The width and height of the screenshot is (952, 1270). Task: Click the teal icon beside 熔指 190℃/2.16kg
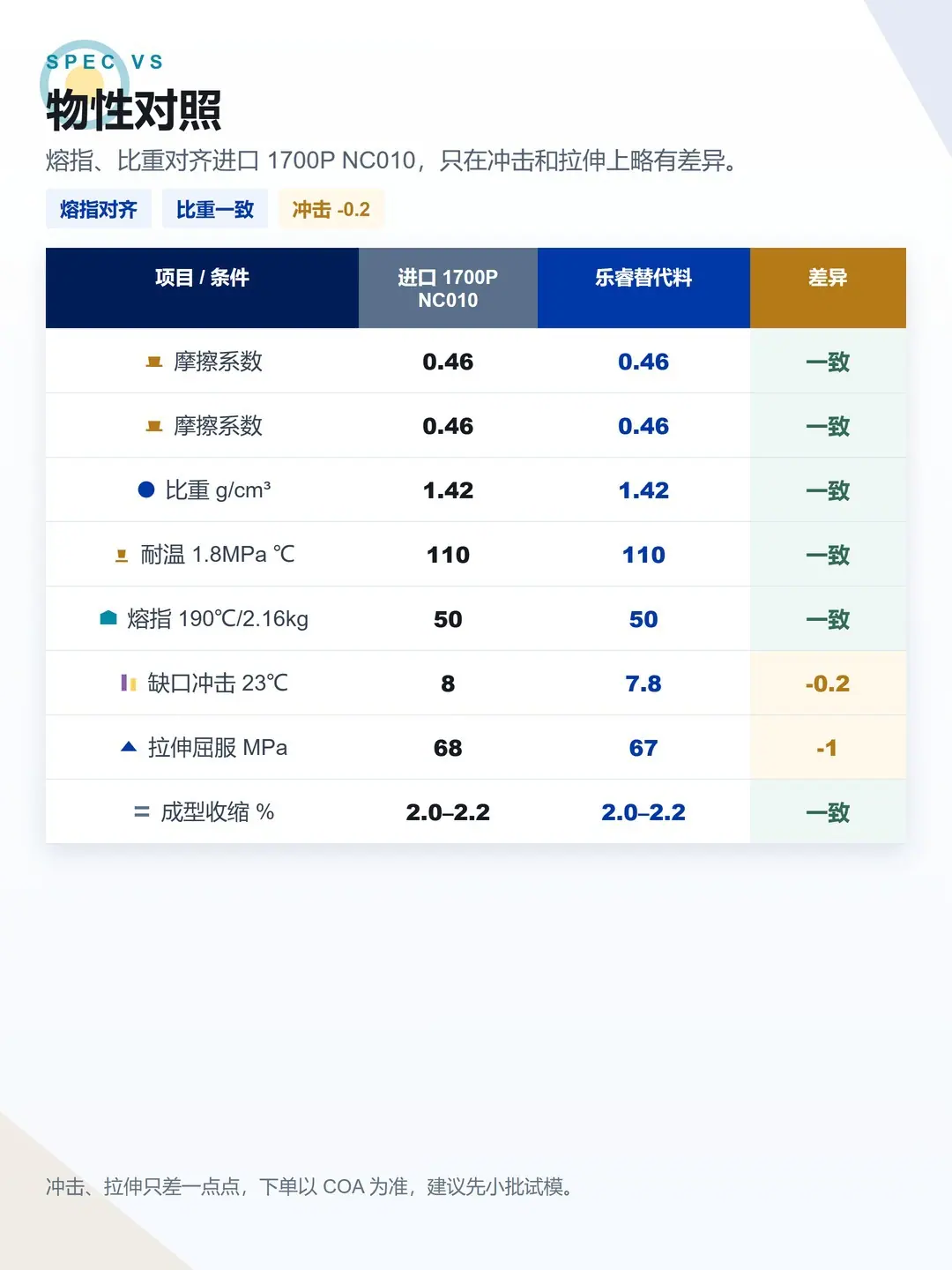pos(108,618)
